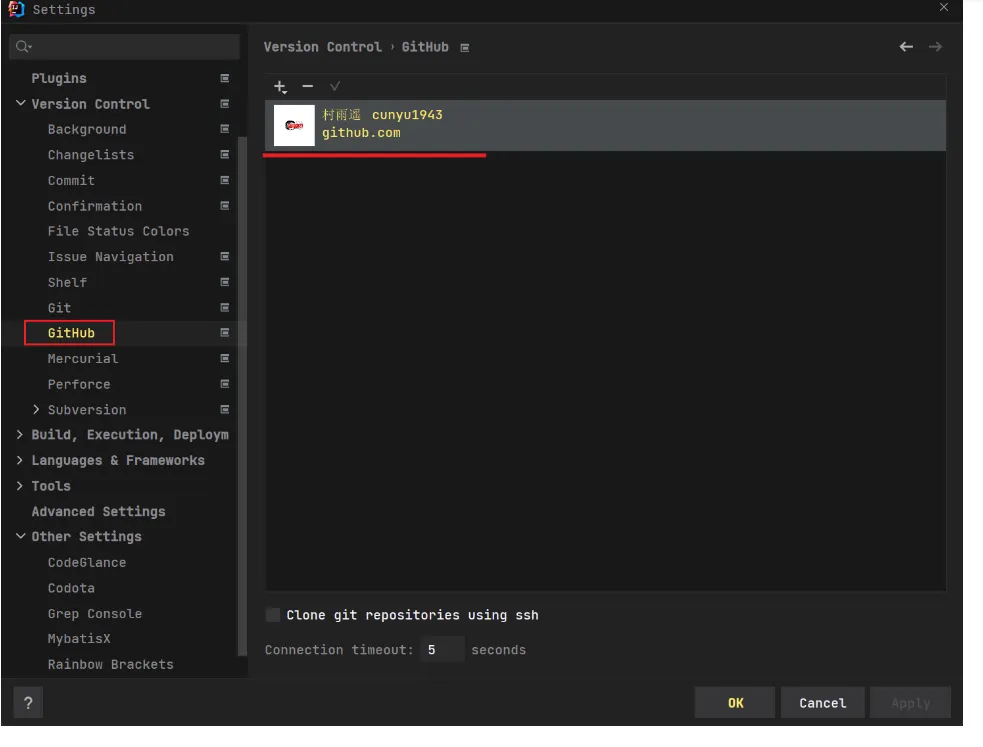Select CodeGlance under Other Settings
The height and width of the screenshot is (747, 983).
tap(87, 562)
